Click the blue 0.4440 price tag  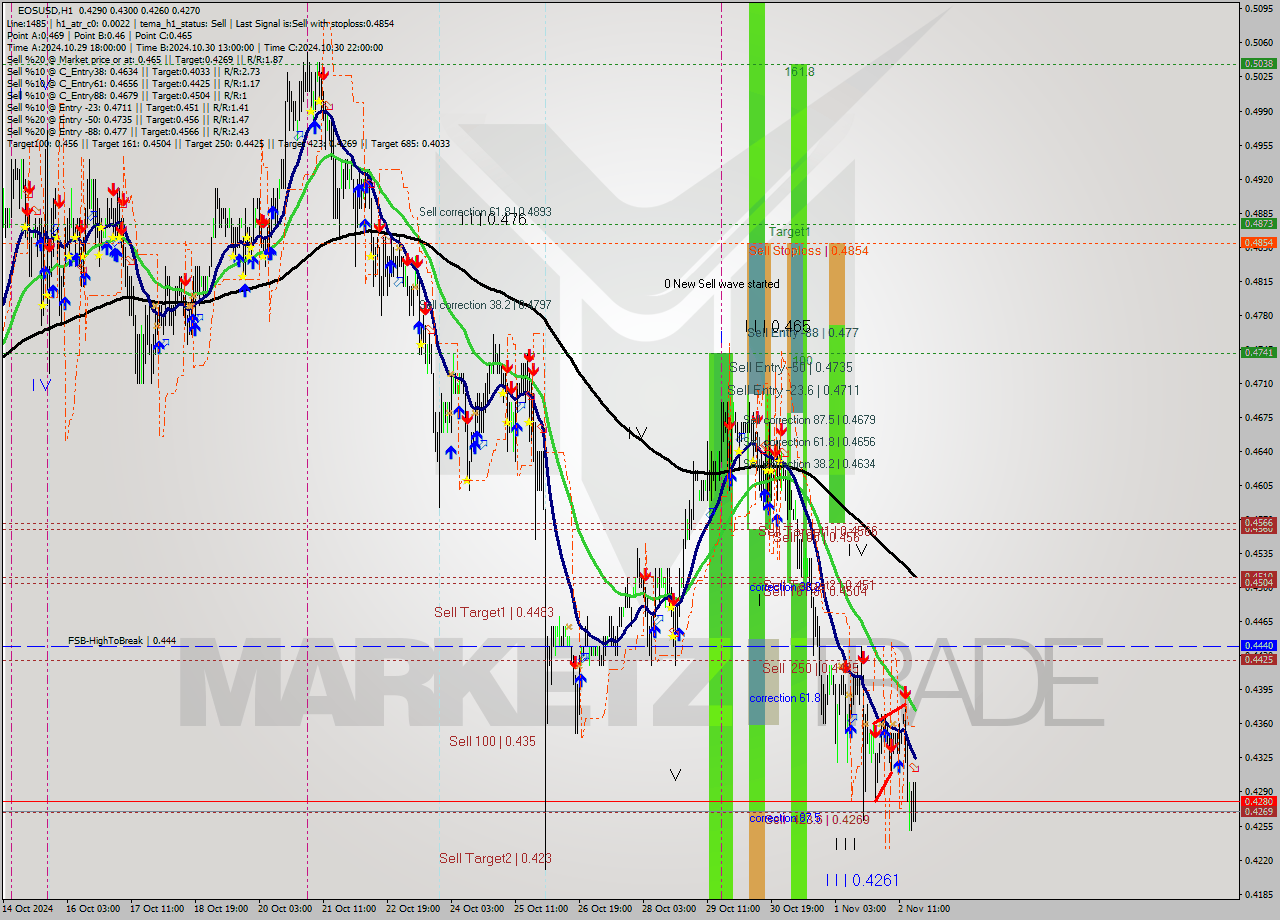coord(1258,646)
